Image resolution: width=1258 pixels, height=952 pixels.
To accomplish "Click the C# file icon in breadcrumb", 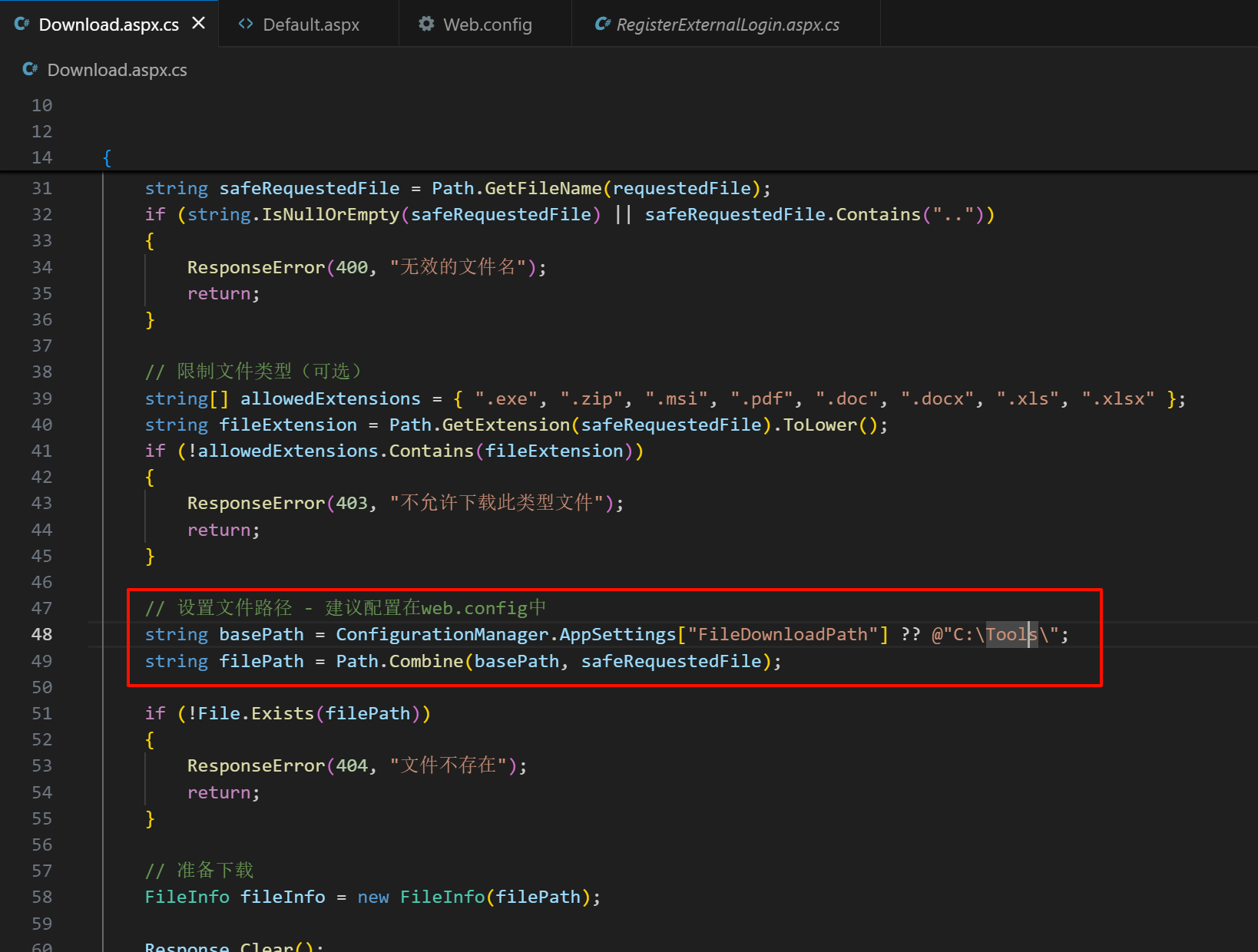I will click(x=30, y=69).
